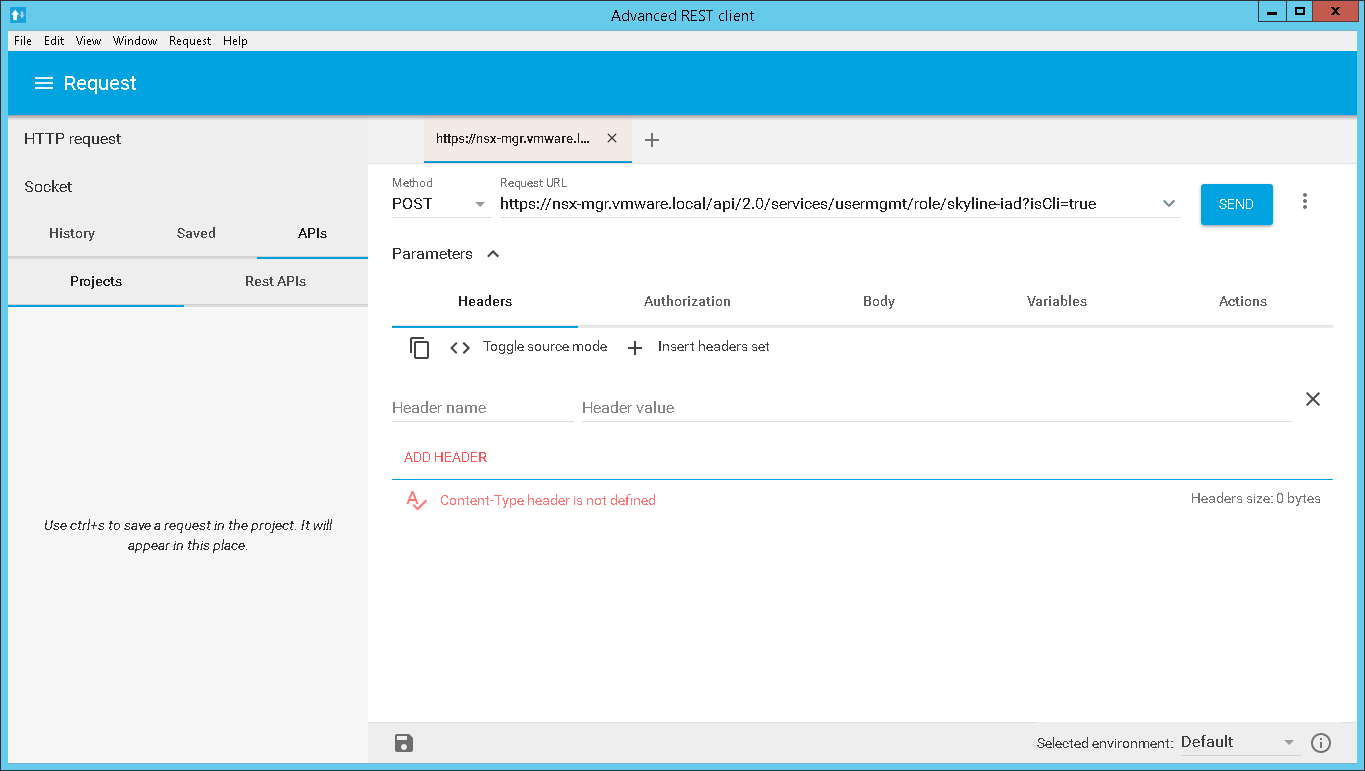Open the Variables tab
Screen dimensions: 1365x771
1057,301
